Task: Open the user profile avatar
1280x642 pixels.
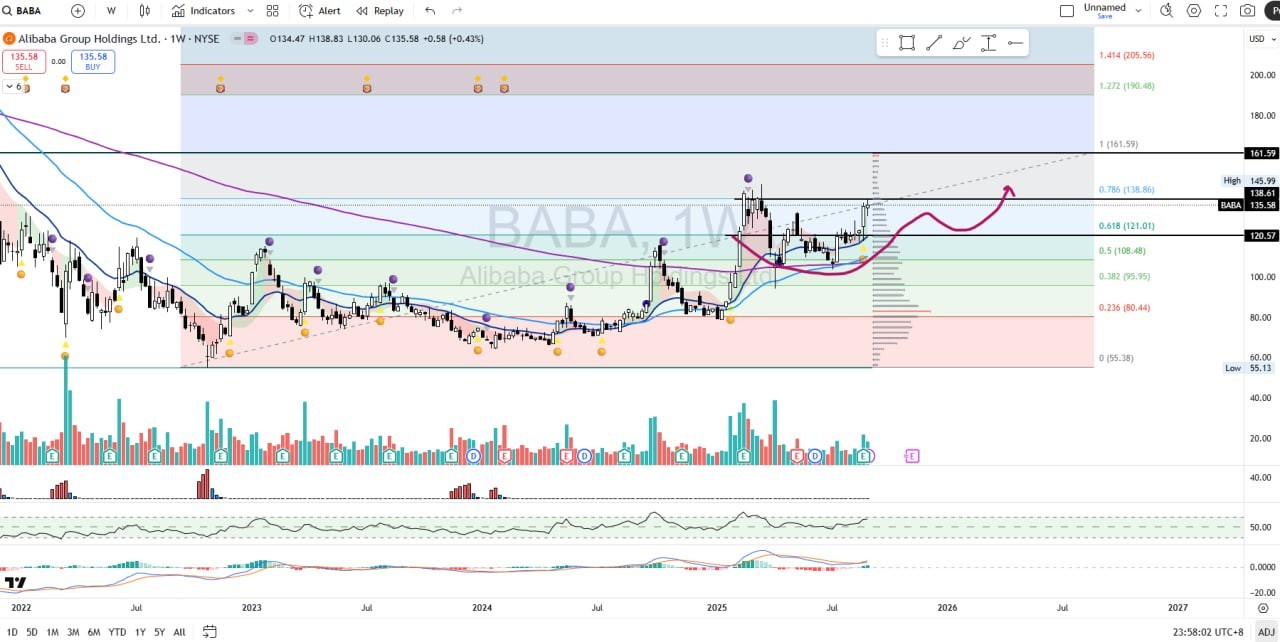Action: coord(1273,11)
